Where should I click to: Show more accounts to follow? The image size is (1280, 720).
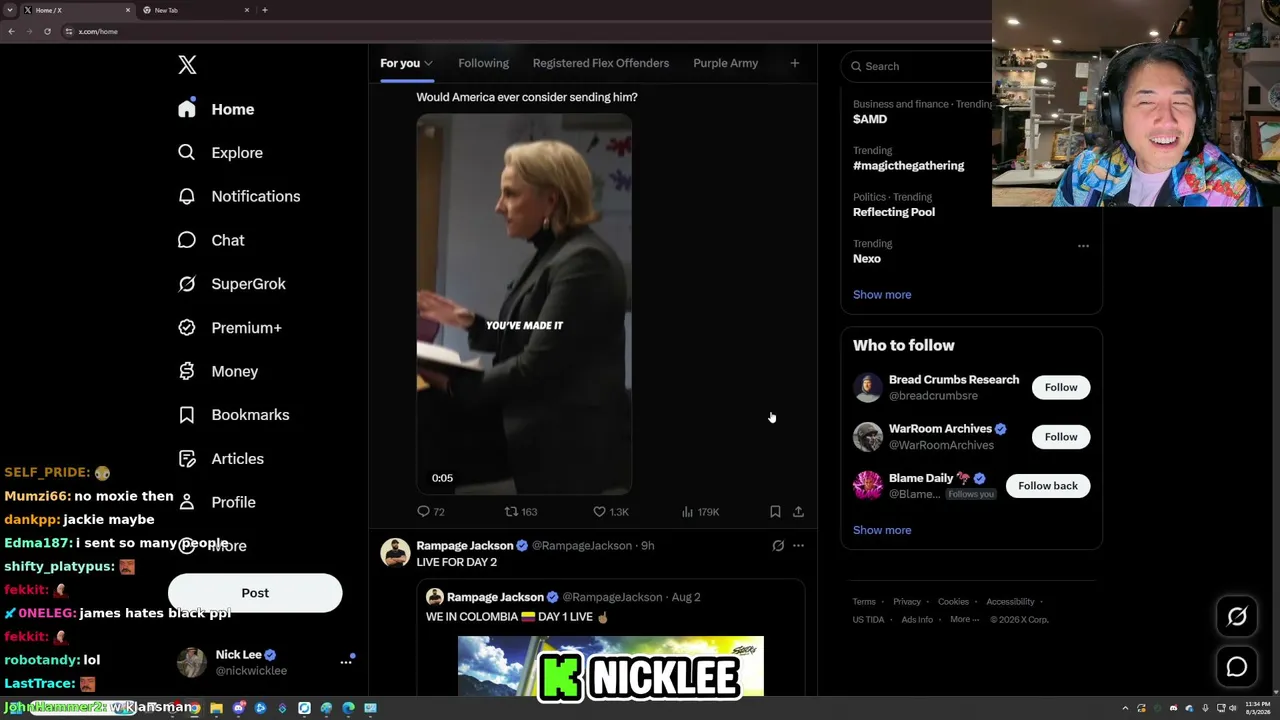882,530
